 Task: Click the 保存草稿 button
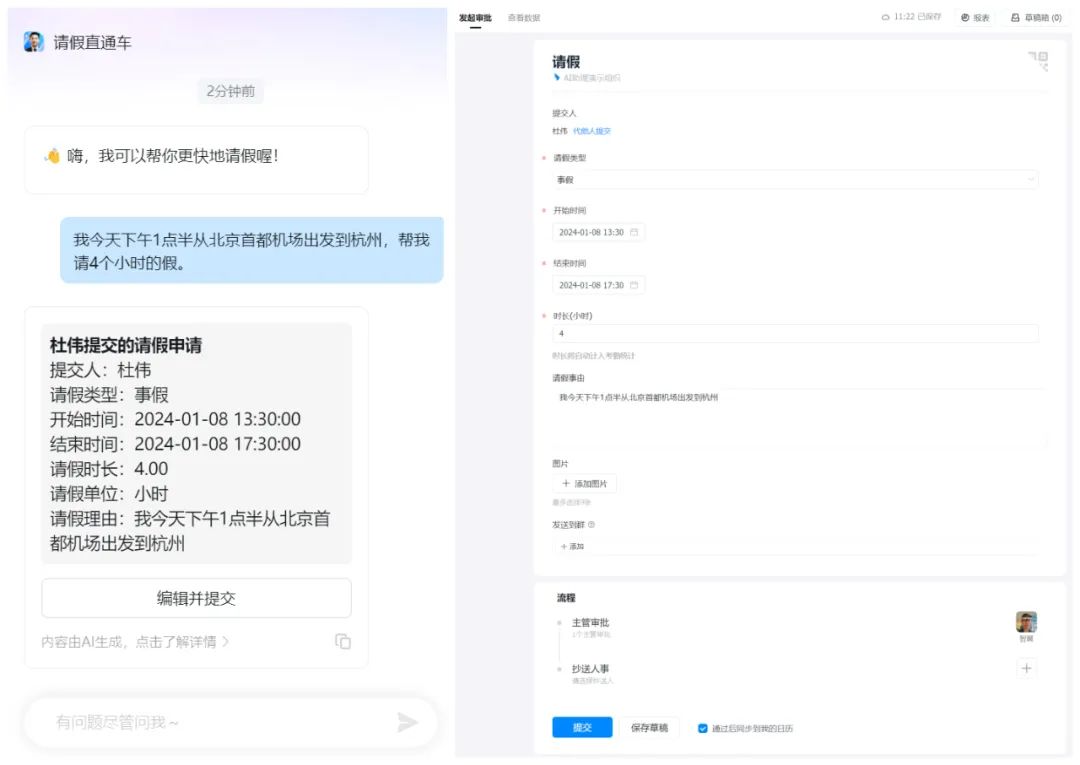pos(649,727)
